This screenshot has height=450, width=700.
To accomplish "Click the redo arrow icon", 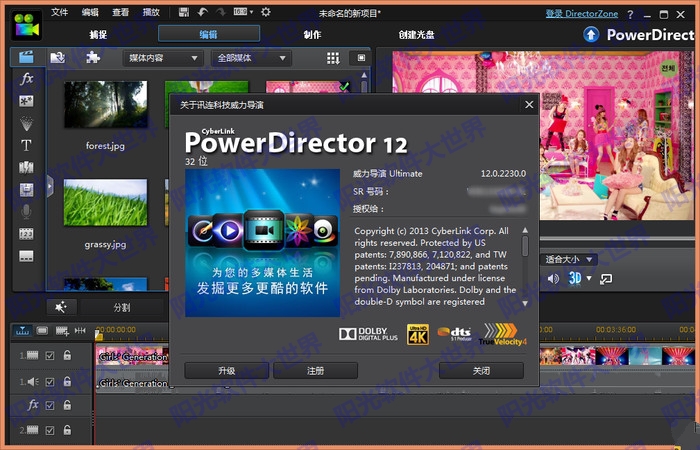I will coord(221,12).
